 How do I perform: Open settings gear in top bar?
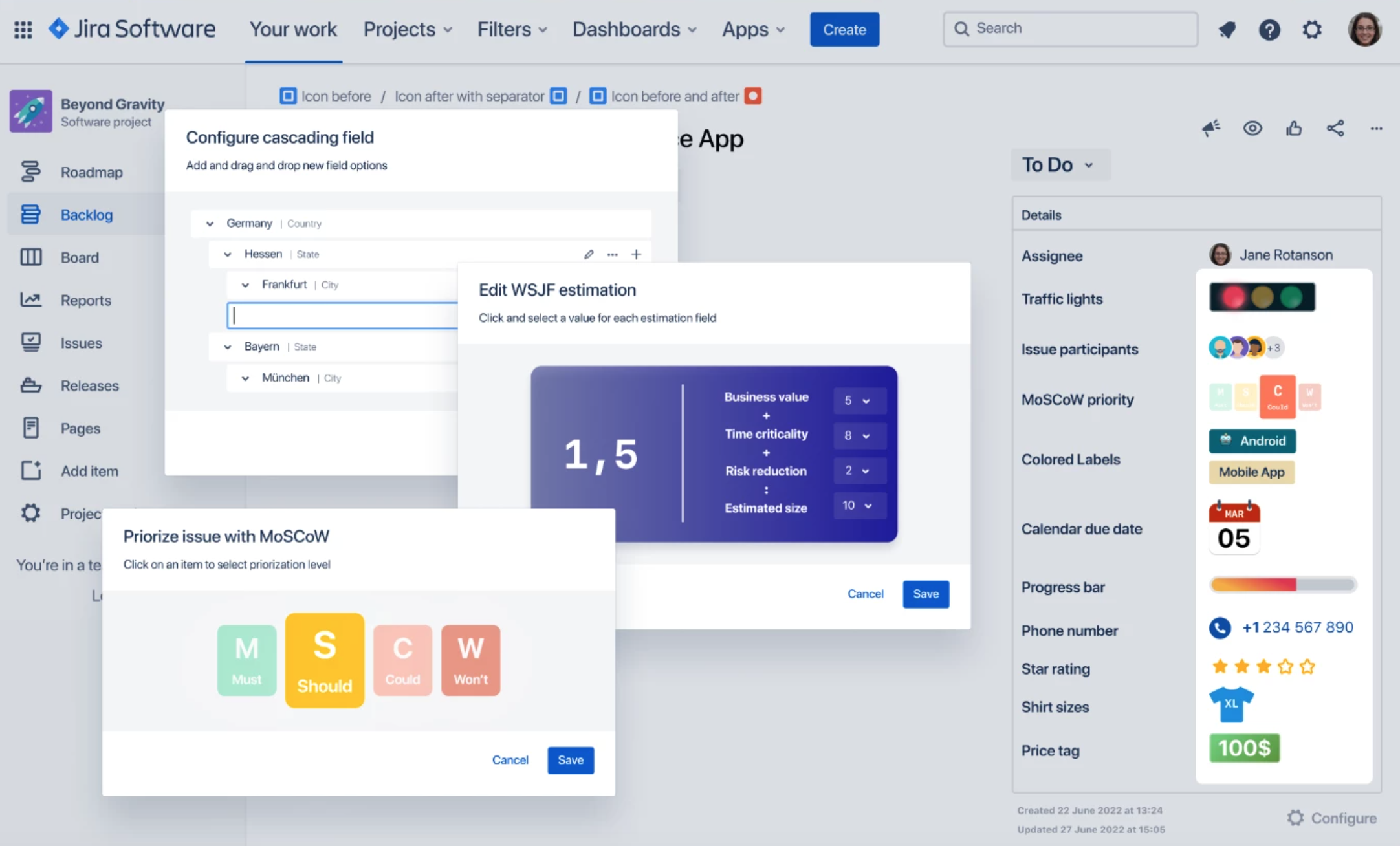pos(1312,30)
